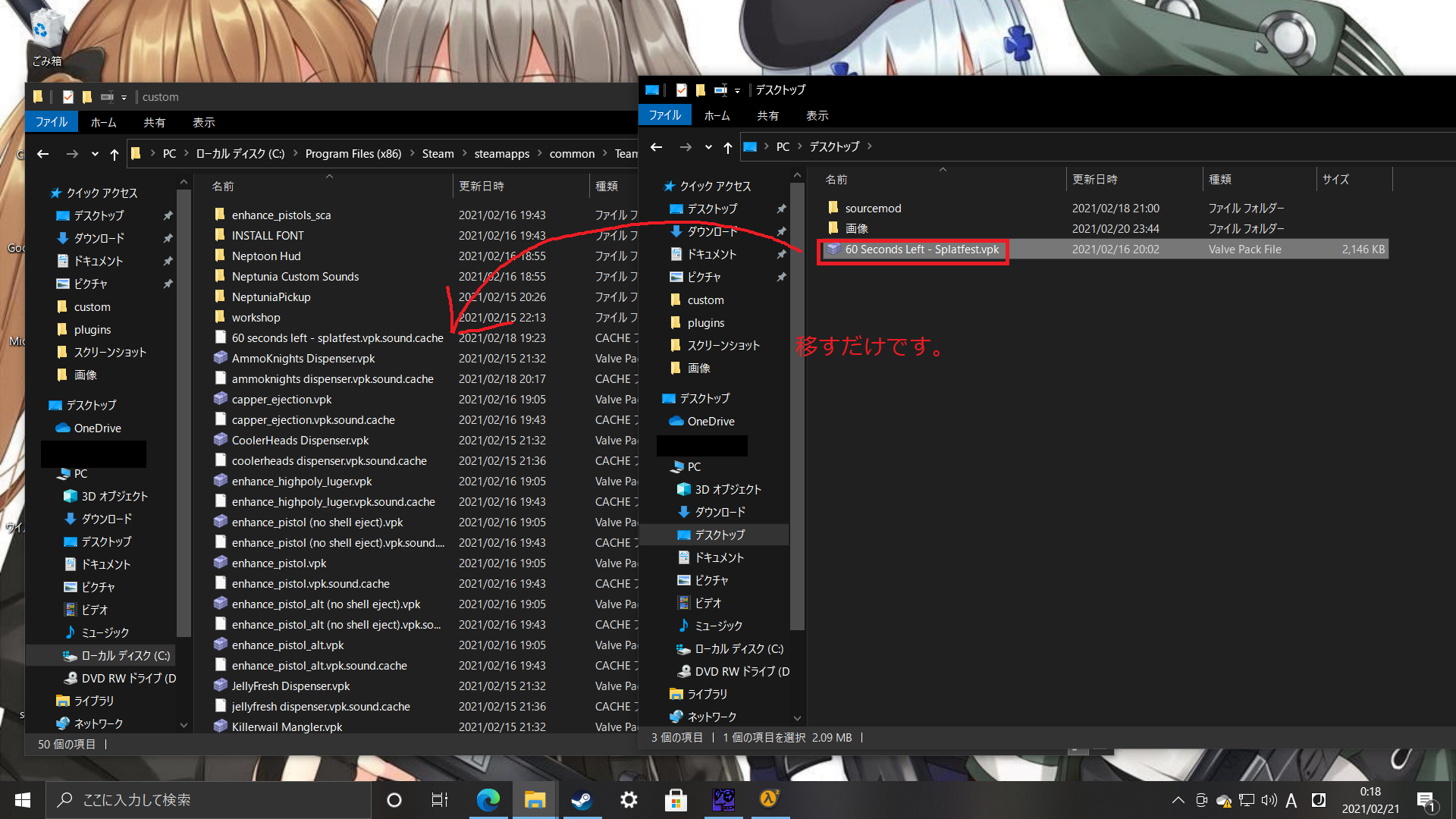
Task: Select ローカル ディスク (C:) in left navigation tree
Action: 125,656
